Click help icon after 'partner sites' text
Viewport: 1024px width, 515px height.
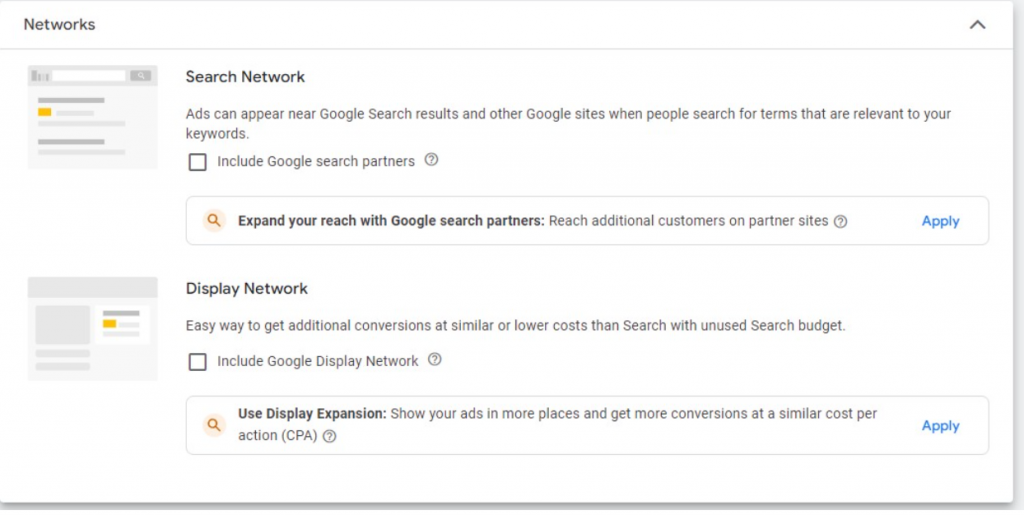point(840,222)
